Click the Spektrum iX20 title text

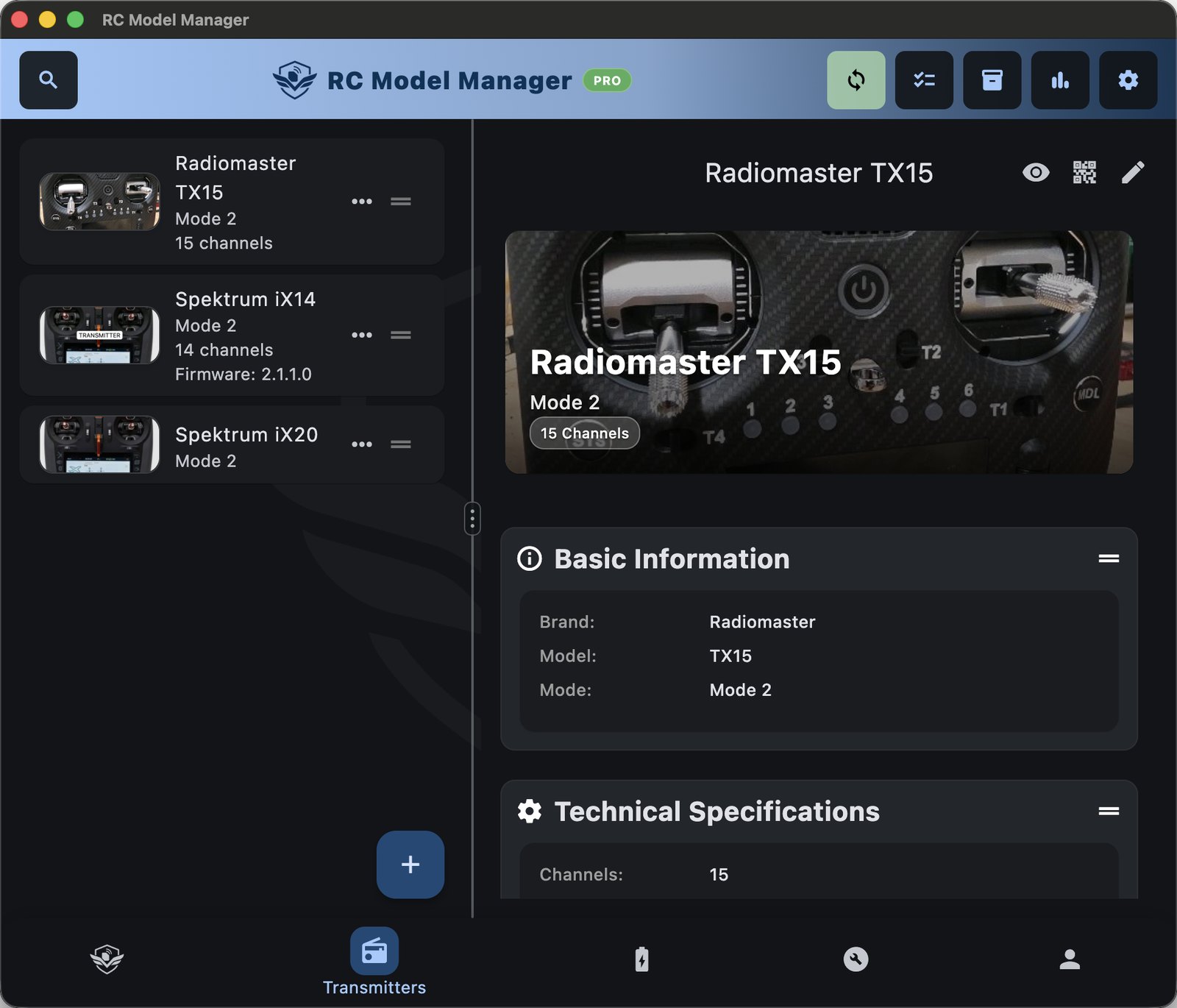pos(246,435)
